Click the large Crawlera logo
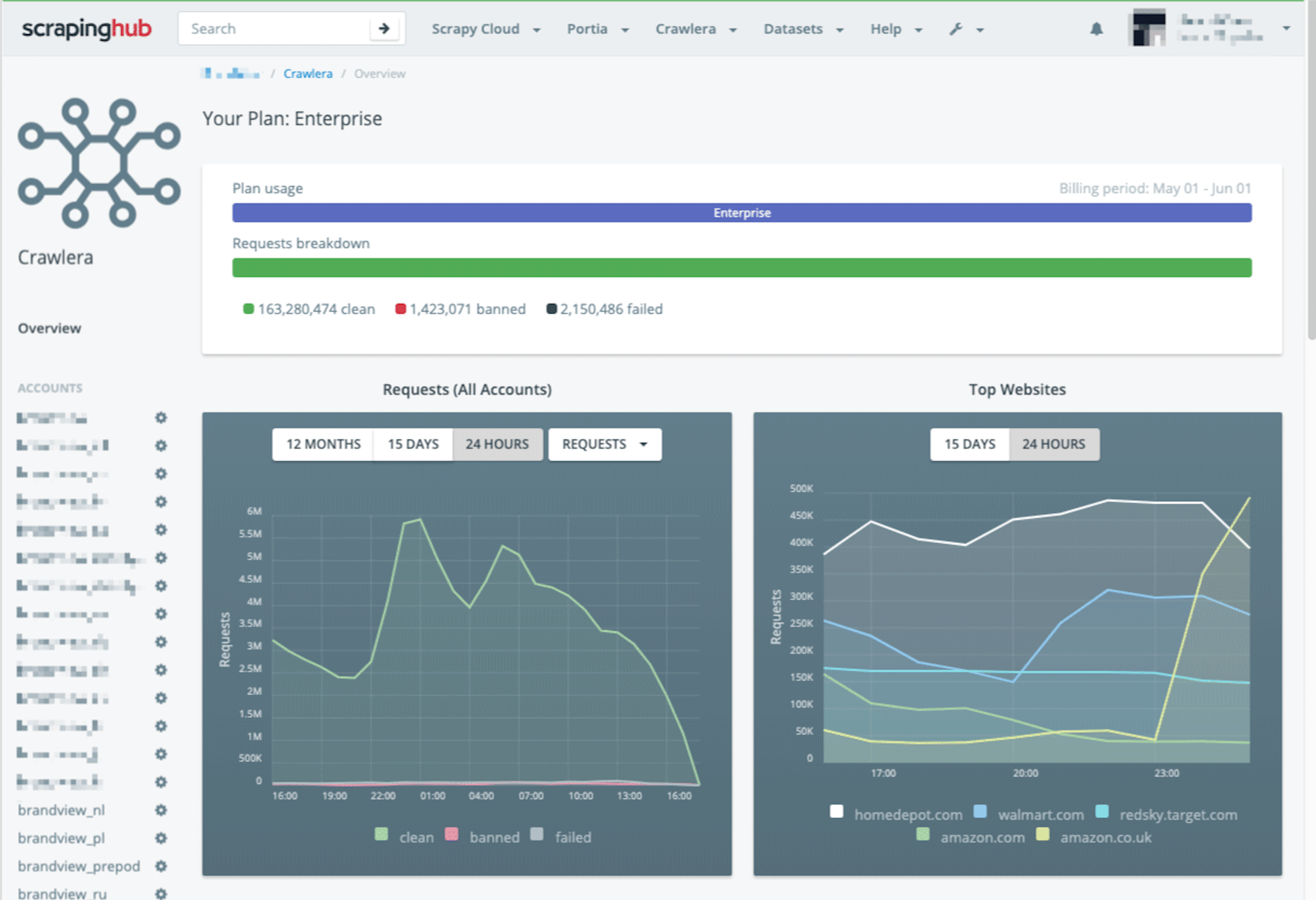1316x900 pixels. tap(99, 163)
